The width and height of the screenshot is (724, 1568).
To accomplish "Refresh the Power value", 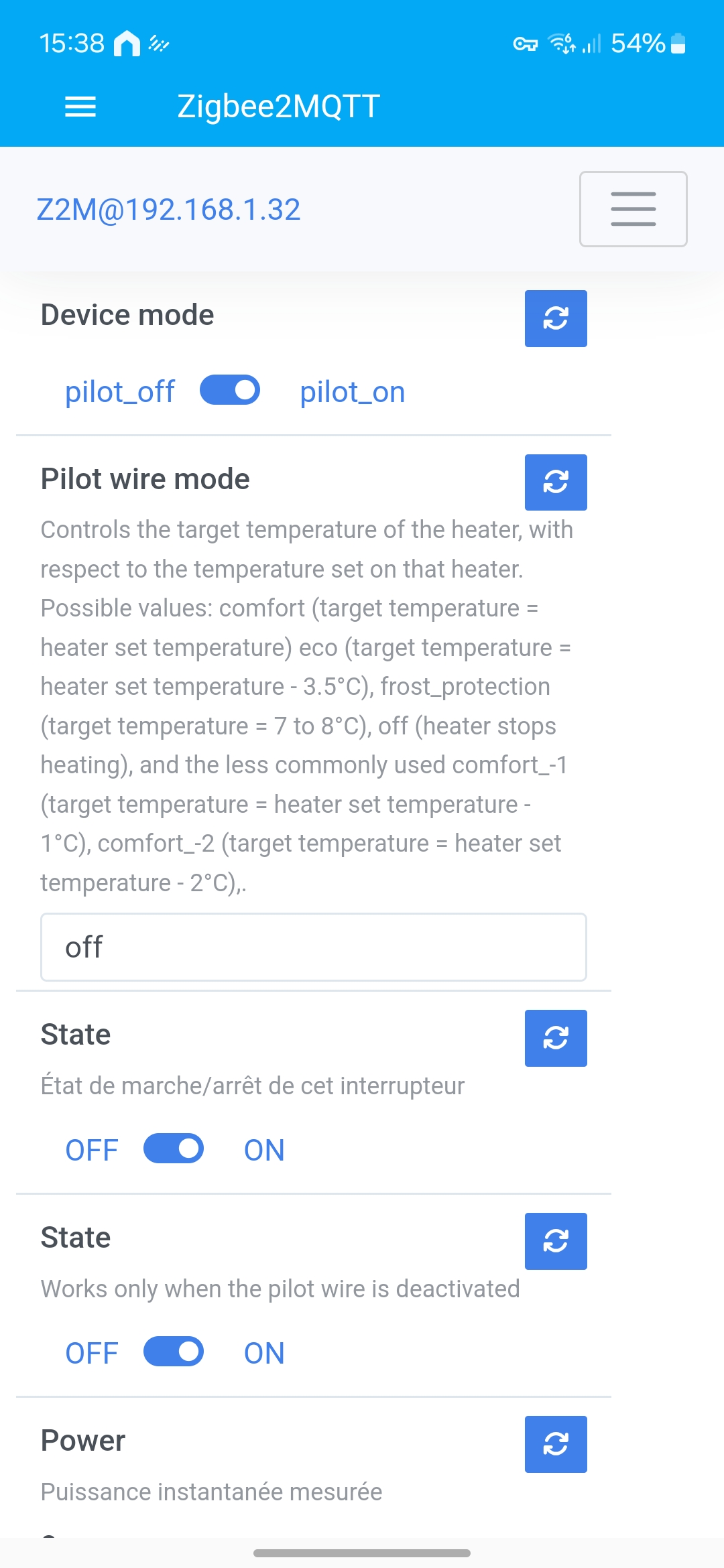I will (556, 1444).
